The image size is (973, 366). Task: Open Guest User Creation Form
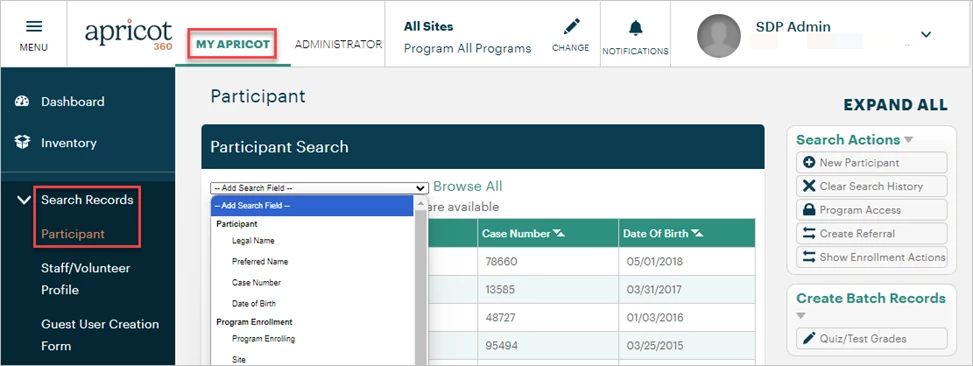point(100,335)
